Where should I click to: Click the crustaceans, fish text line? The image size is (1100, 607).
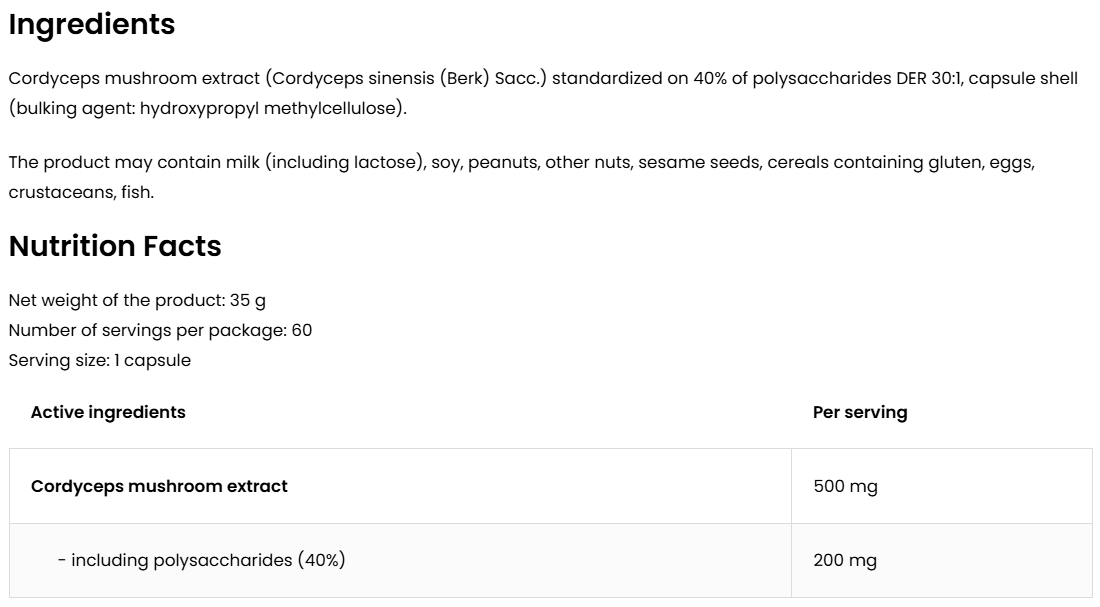point(81,192)
